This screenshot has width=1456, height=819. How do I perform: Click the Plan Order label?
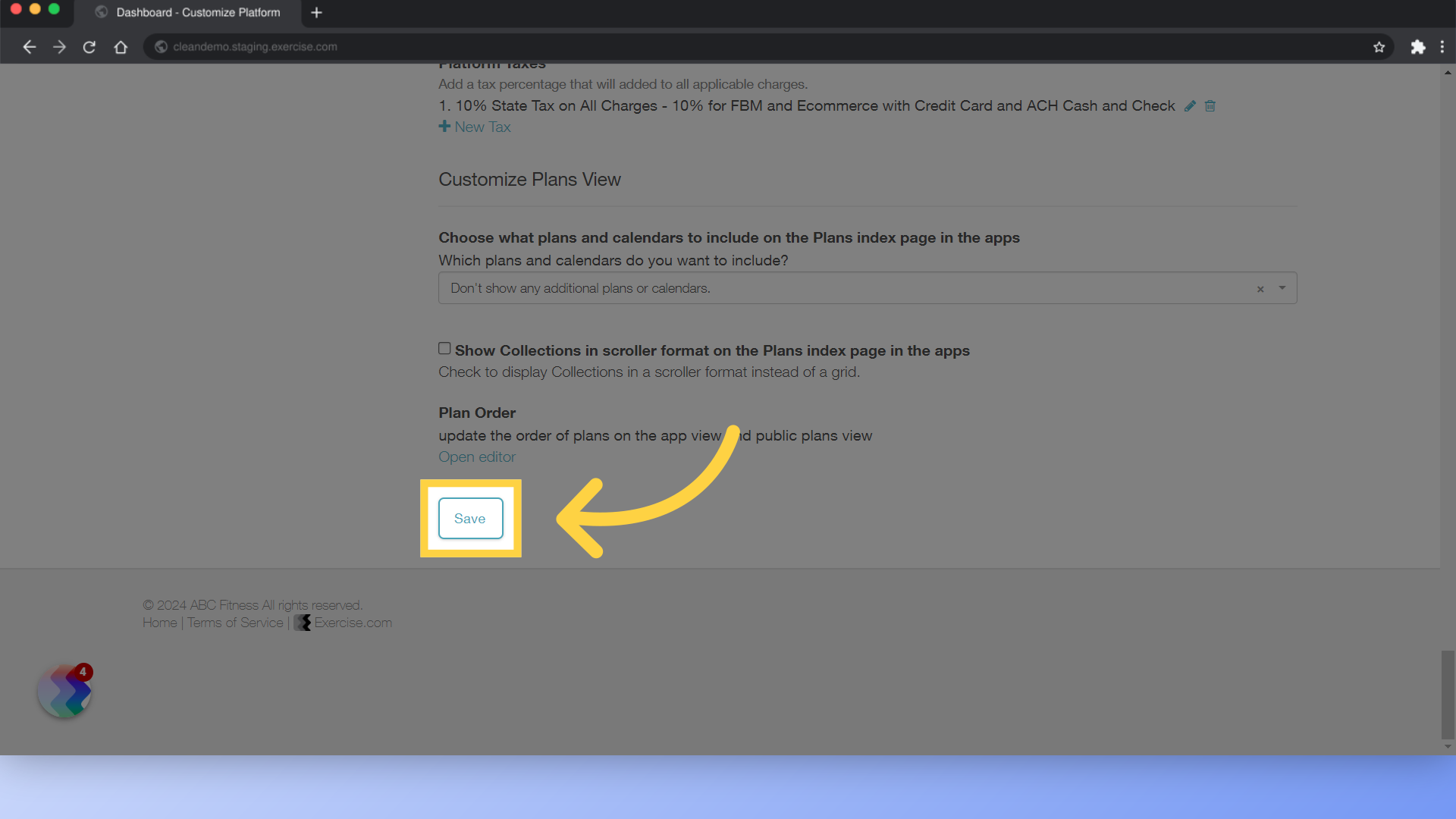pos(477,413)
